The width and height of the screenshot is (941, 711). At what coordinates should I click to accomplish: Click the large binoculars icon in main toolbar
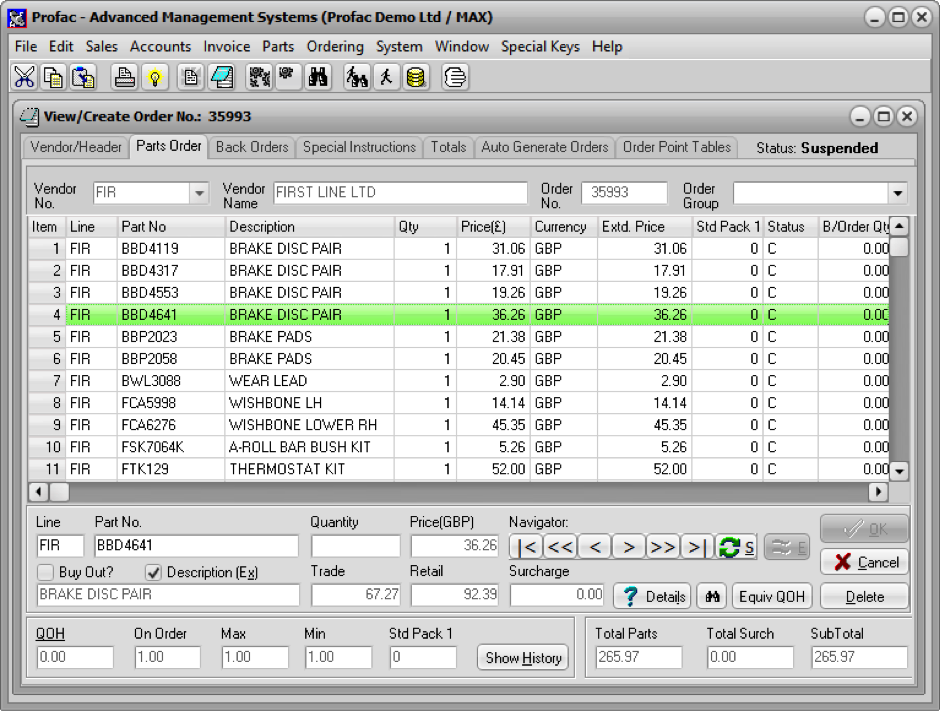[x=318, y=77]
